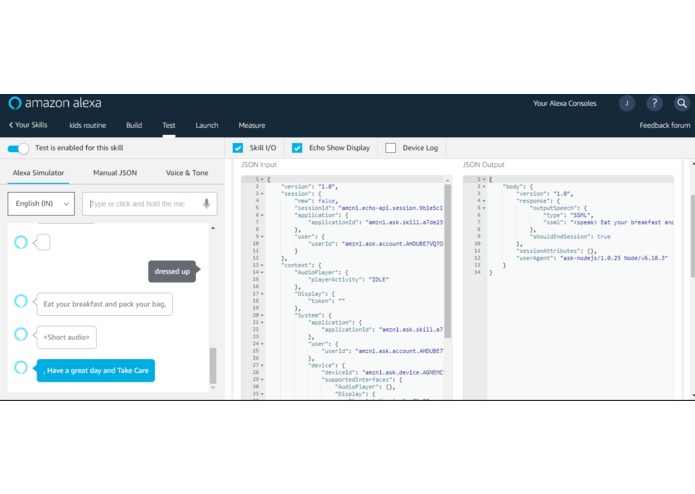Click the JSON Input vertical scrollbar

point(448,261)
